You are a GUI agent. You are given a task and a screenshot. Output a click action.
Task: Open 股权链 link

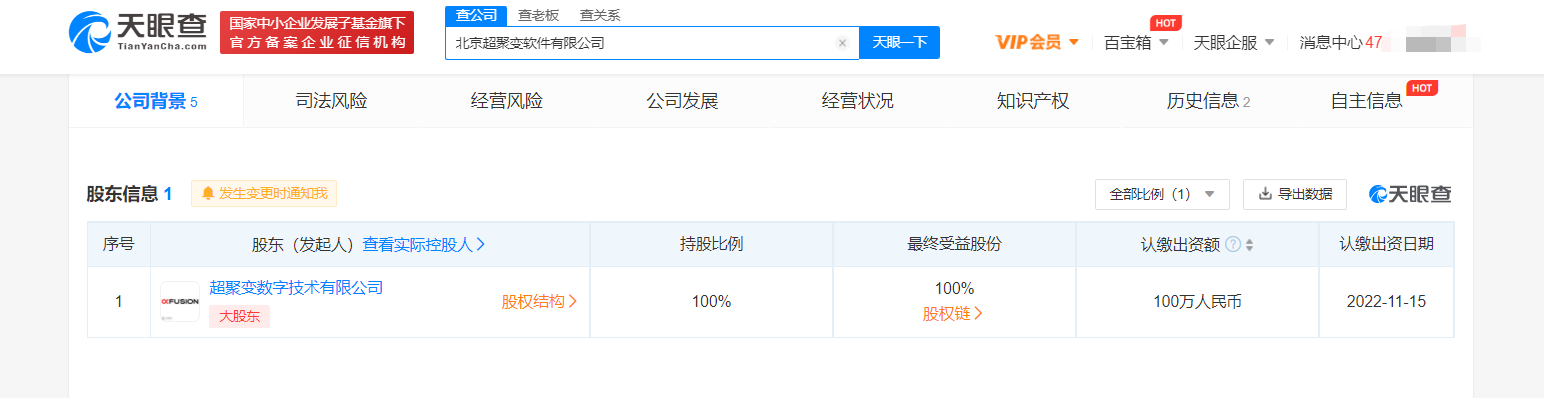pyautogui.click(x=953, y=314)
